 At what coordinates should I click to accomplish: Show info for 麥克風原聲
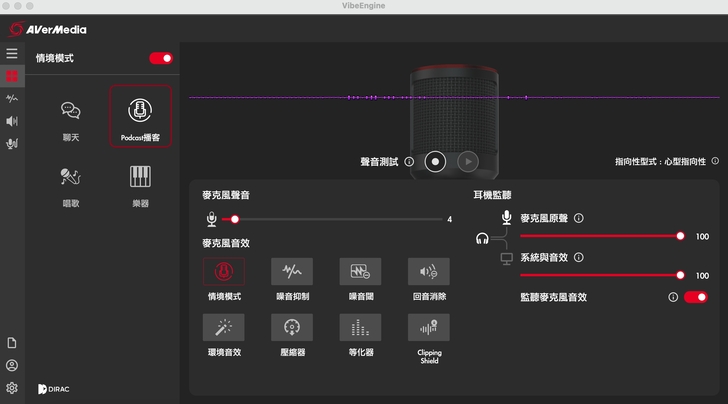pyautogui.click(x=579, y=218)
